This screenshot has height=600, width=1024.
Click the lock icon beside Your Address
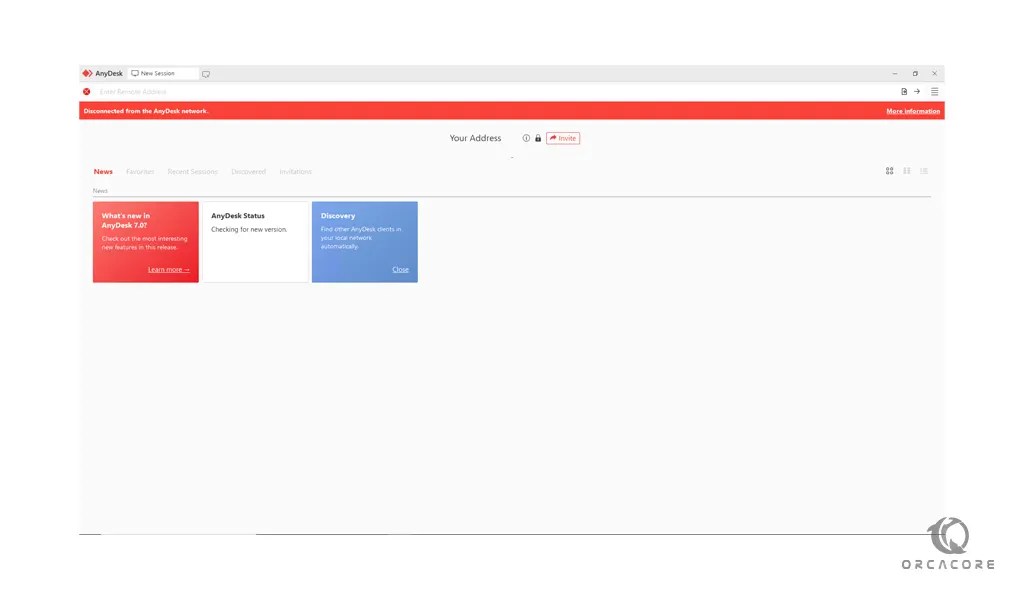click(x=538, y=138)
